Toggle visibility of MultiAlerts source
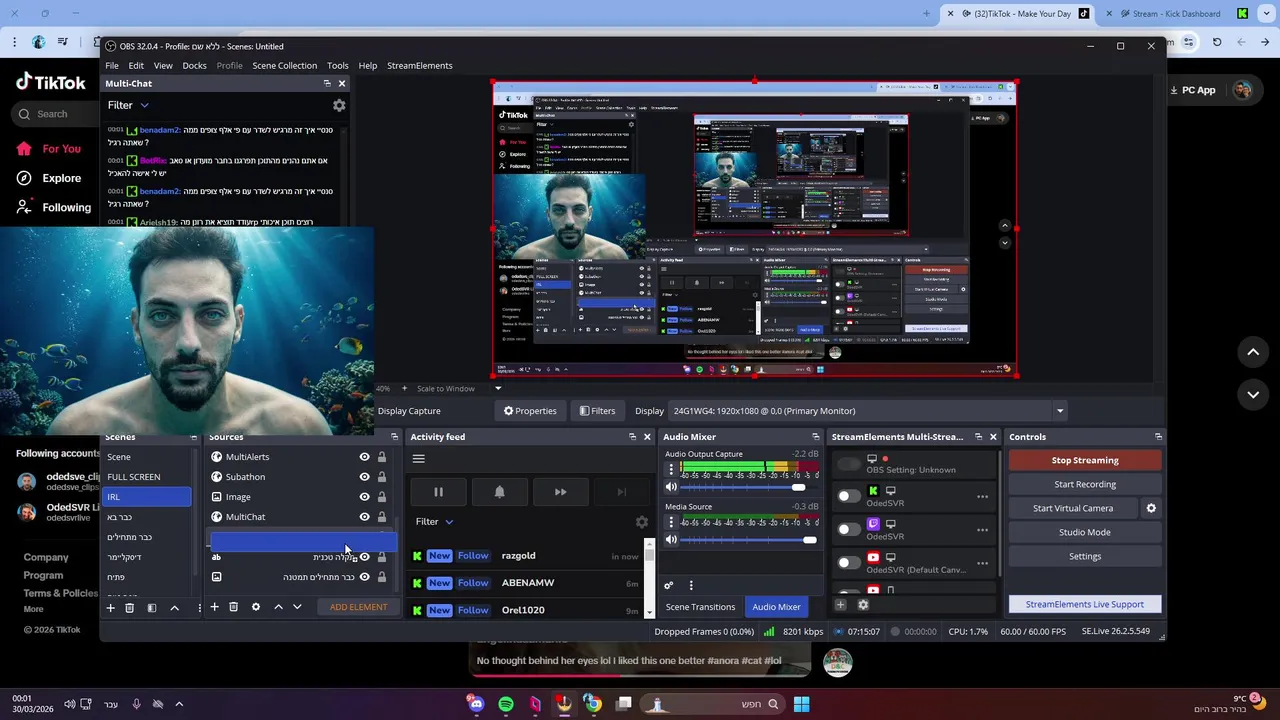Viewport: 1280px width, 720px height. [364, 457]
